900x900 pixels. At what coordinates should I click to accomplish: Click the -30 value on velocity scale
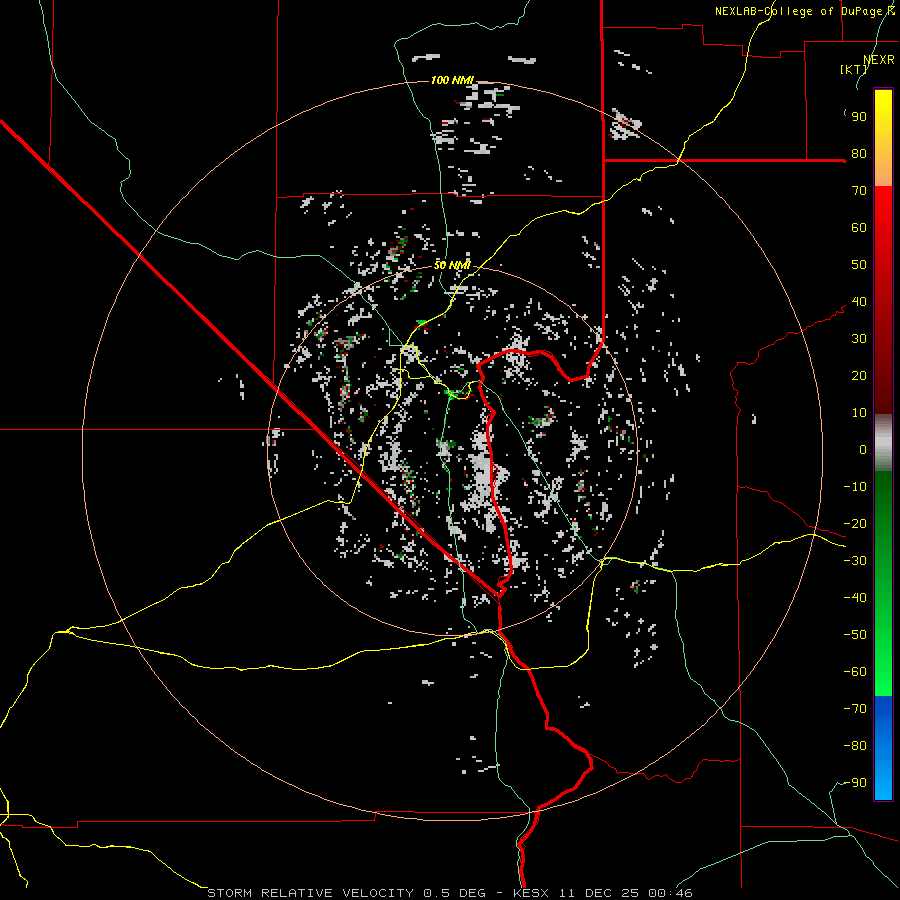[x=855, y=561]
